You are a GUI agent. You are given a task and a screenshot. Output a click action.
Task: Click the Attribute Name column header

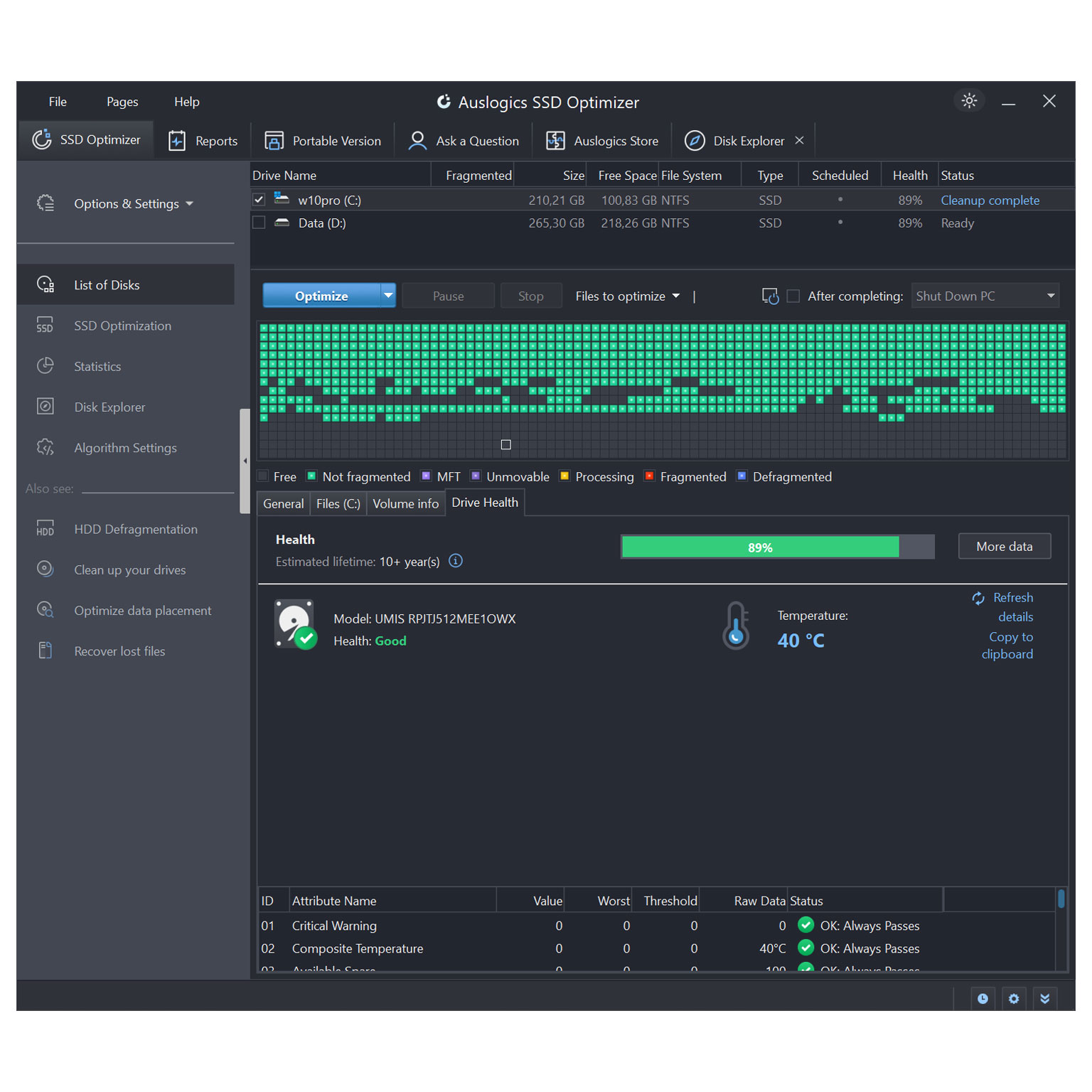pos(392,901)
